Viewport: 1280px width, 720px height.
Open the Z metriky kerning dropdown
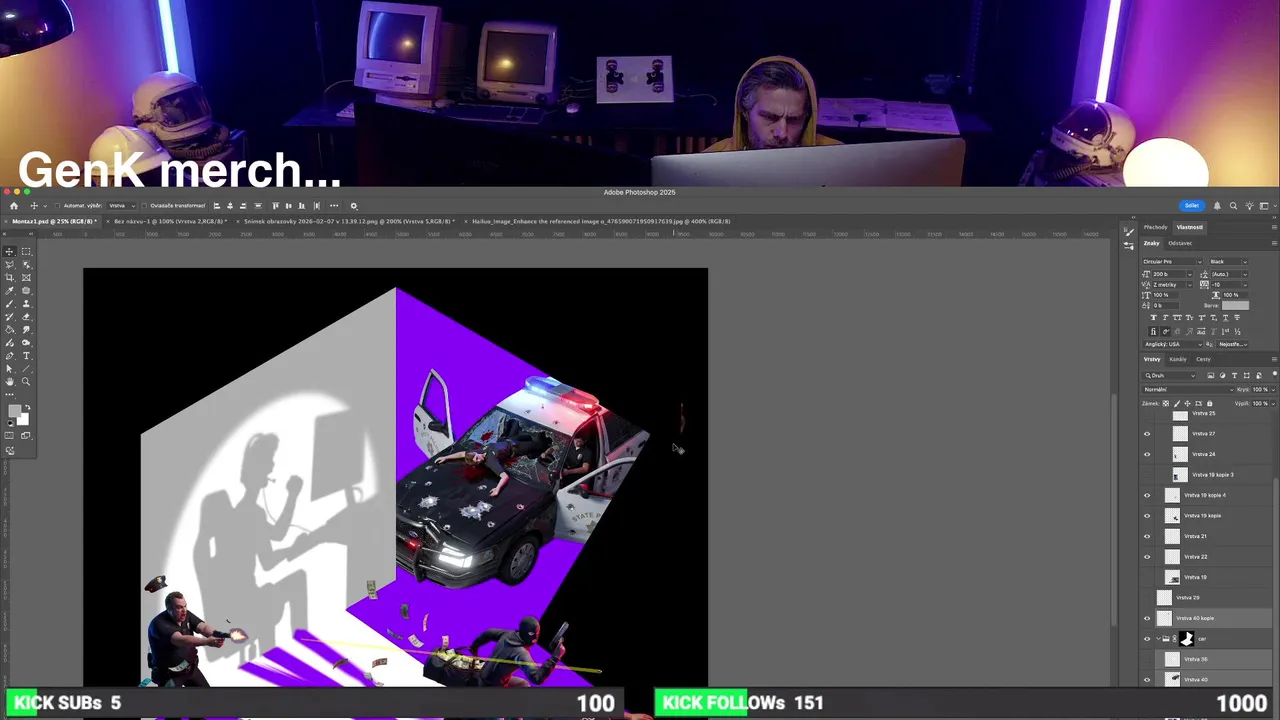pos(1190,285)
